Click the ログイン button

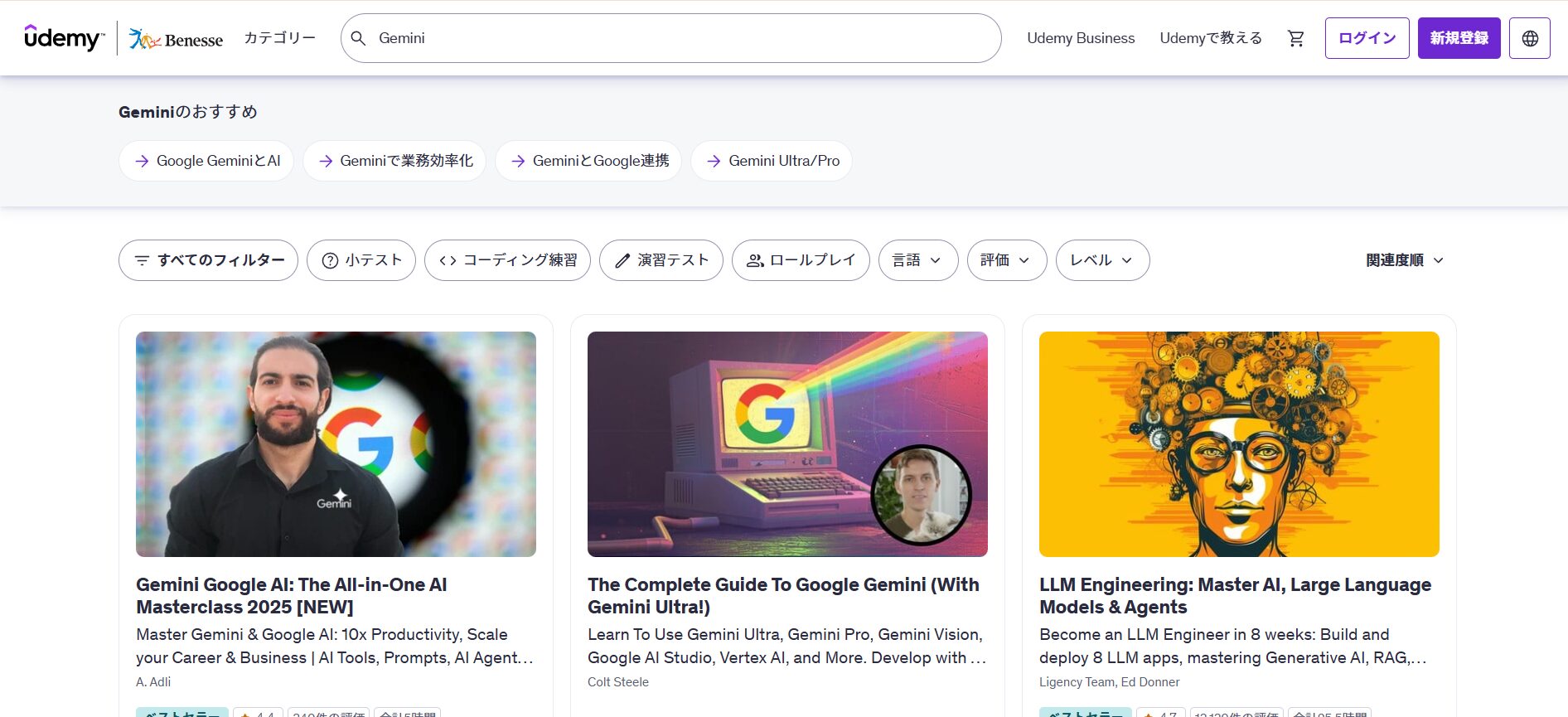click(x=1367, y=38)
